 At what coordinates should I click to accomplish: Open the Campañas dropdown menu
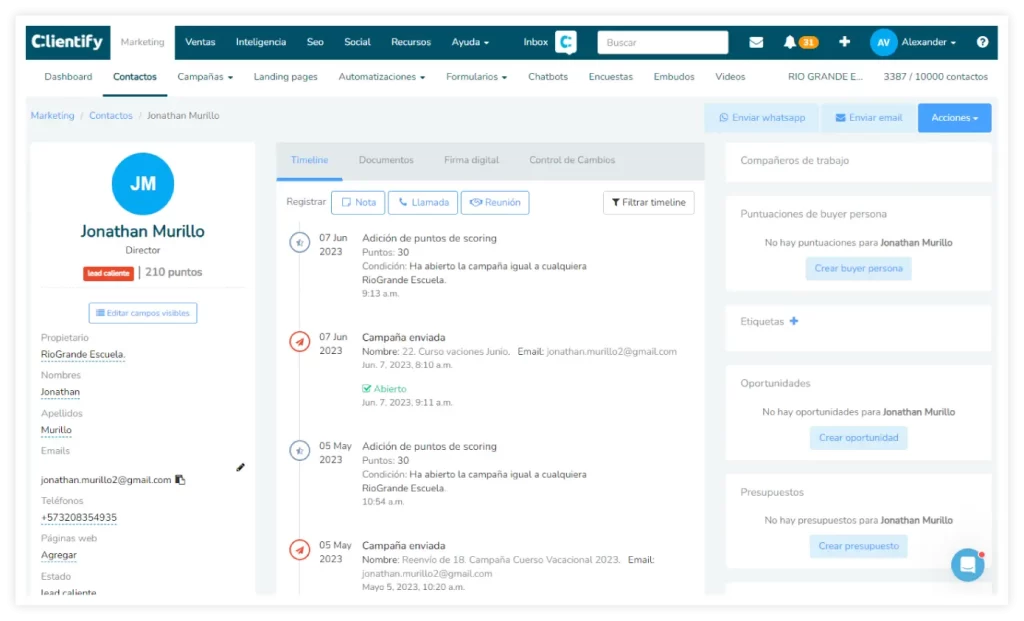click(205, 77)
